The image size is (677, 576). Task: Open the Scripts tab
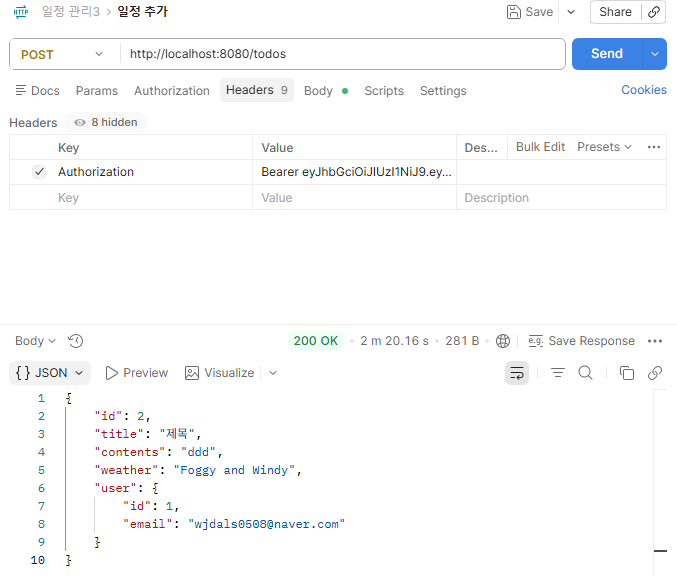(384, 91)
